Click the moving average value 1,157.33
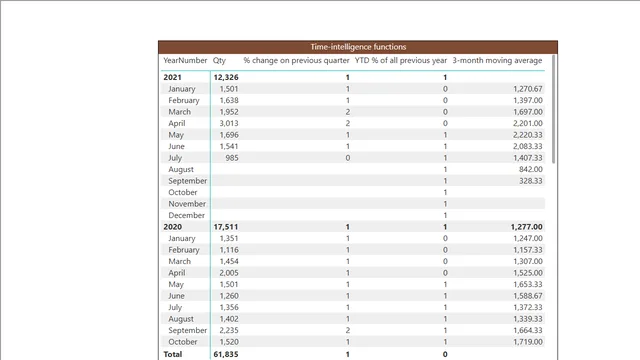 (x=528, y=250)
